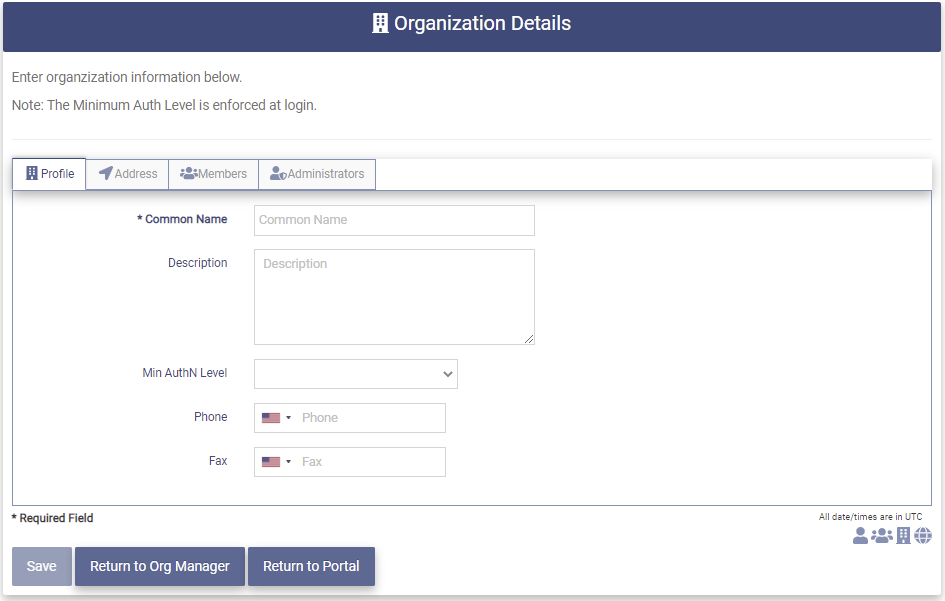945x601 pixels.
Task: Switch to the Address tab
Action: point(127,174)
